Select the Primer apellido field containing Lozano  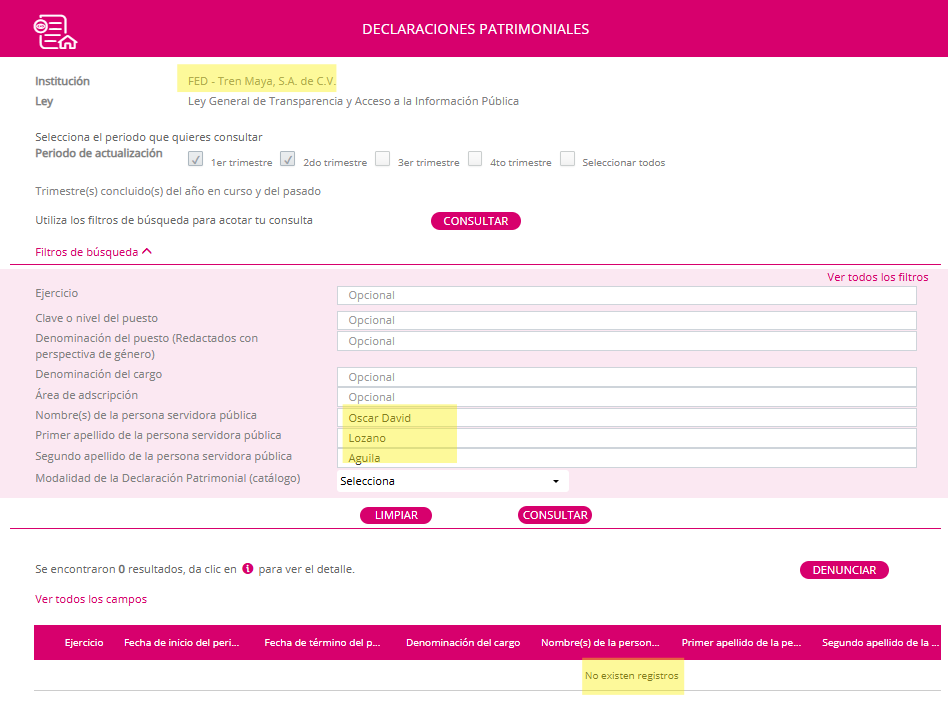tap(626, 438)
